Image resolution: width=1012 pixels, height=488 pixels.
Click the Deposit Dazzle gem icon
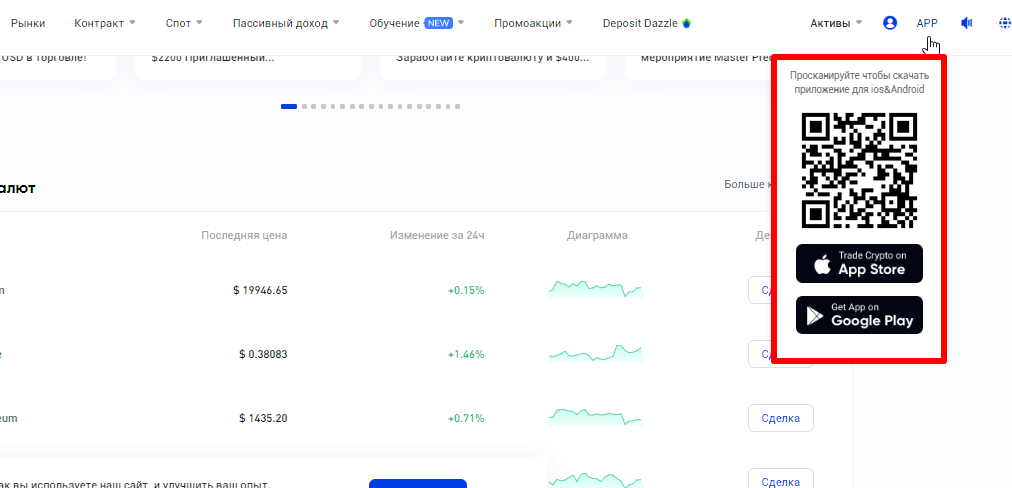686,23
